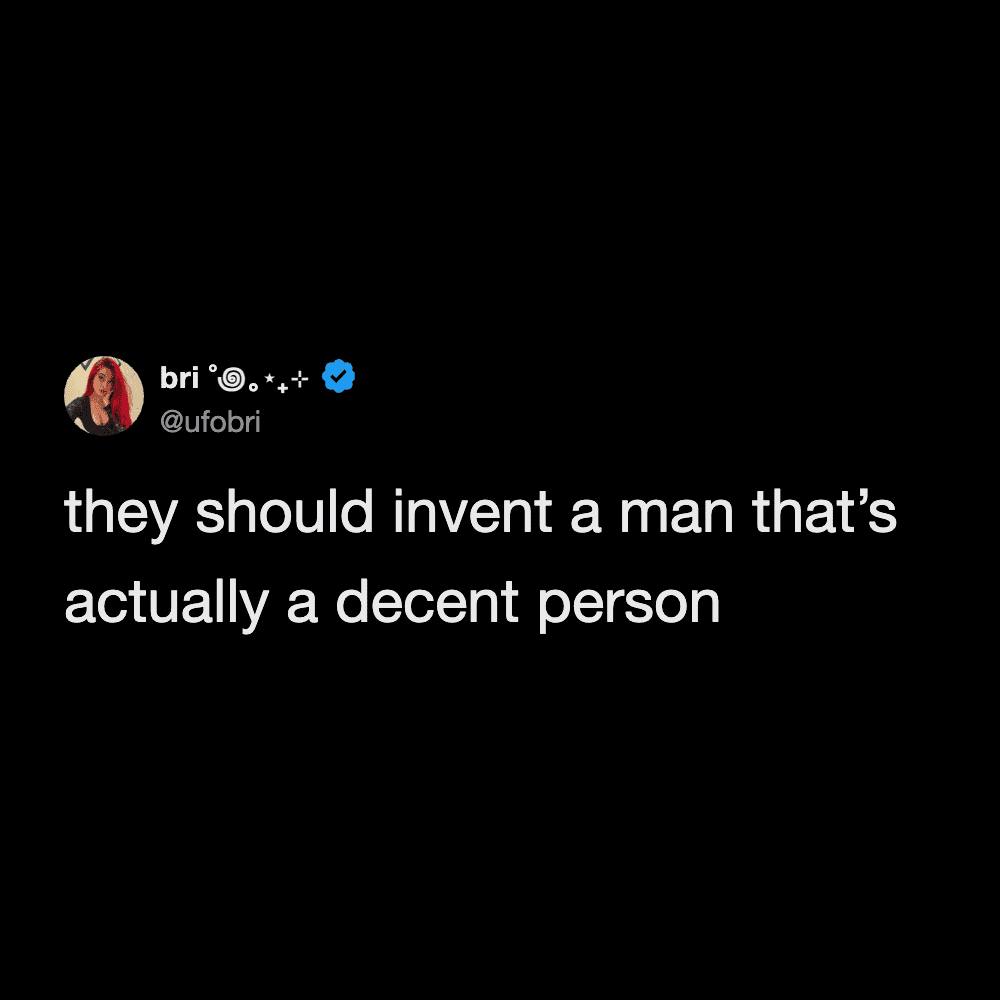
Task: Click the small degree circle before the spiral
Action: click(213, 368)
